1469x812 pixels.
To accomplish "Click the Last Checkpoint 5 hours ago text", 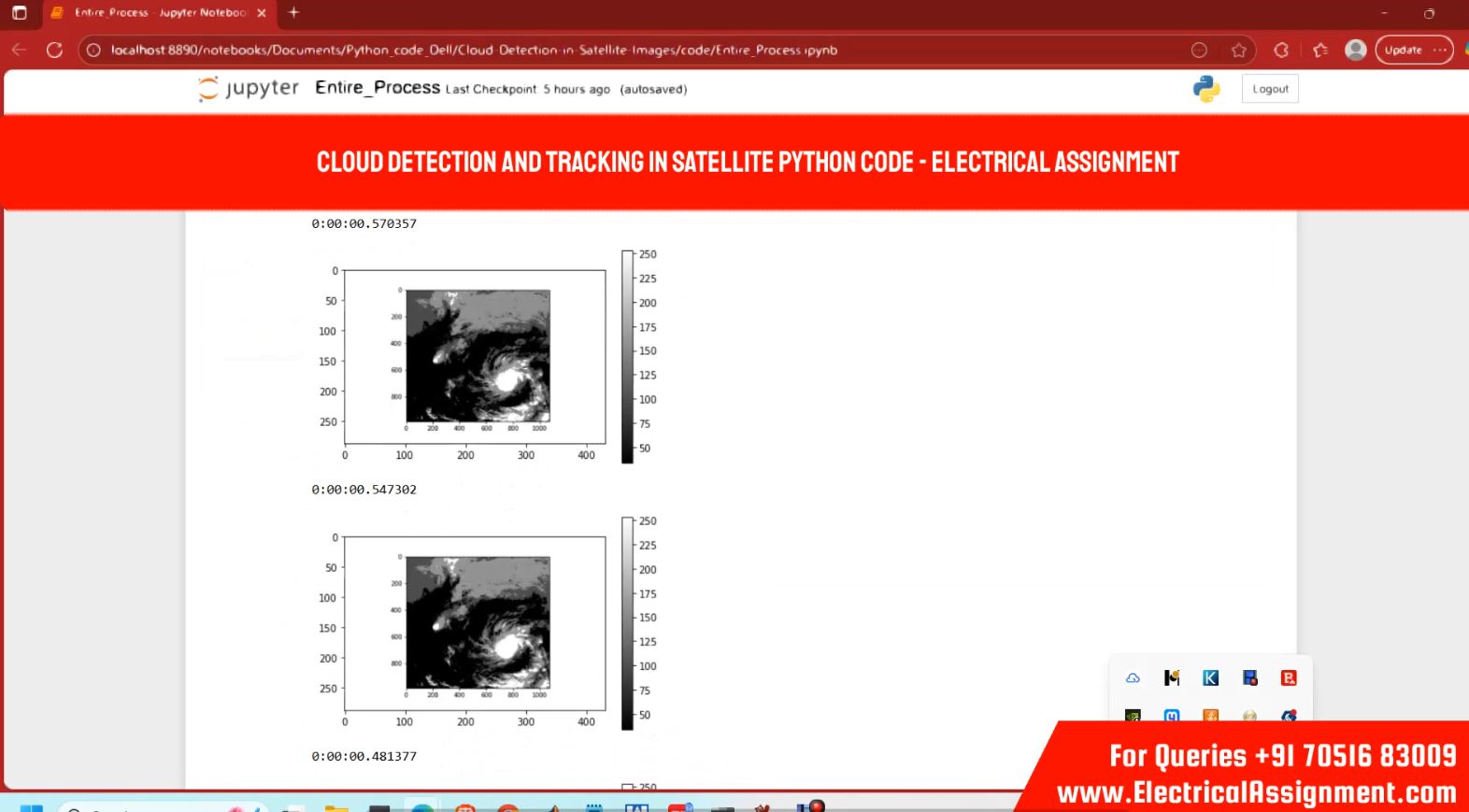I will click(528, 90).
